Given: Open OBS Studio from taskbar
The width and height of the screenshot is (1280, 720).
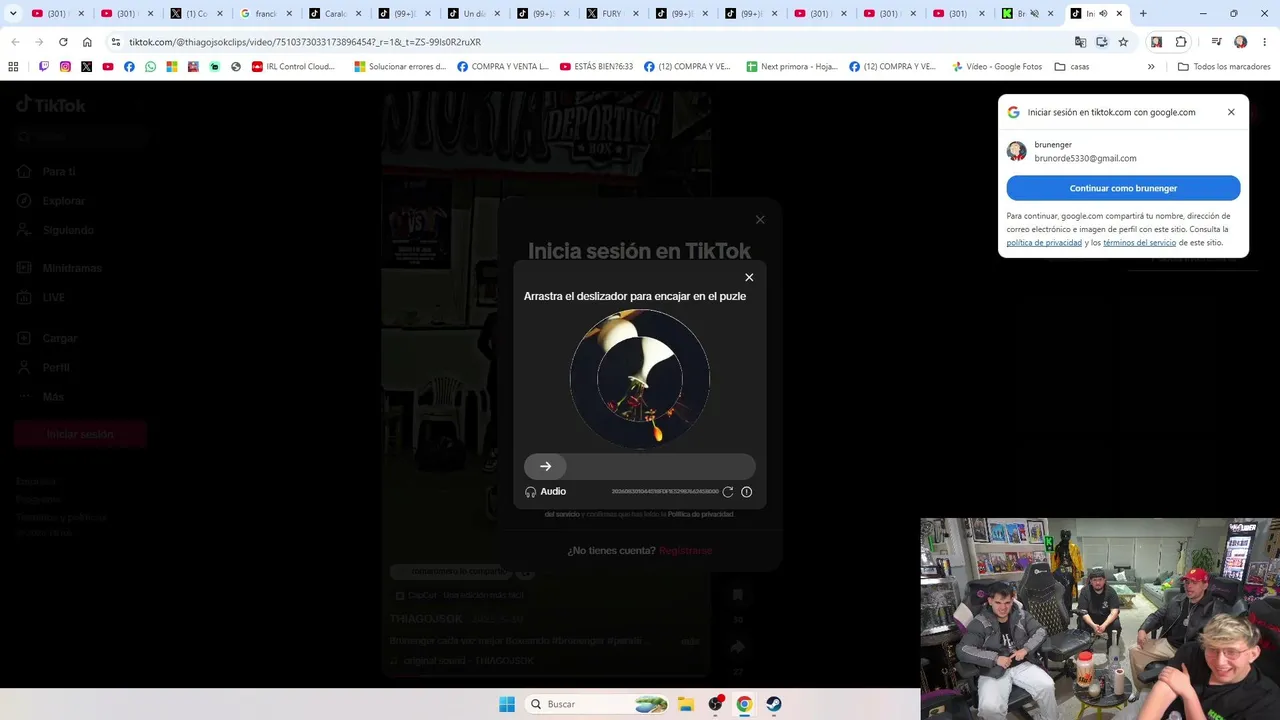Looking at the screenshot, I should point(715,704).
